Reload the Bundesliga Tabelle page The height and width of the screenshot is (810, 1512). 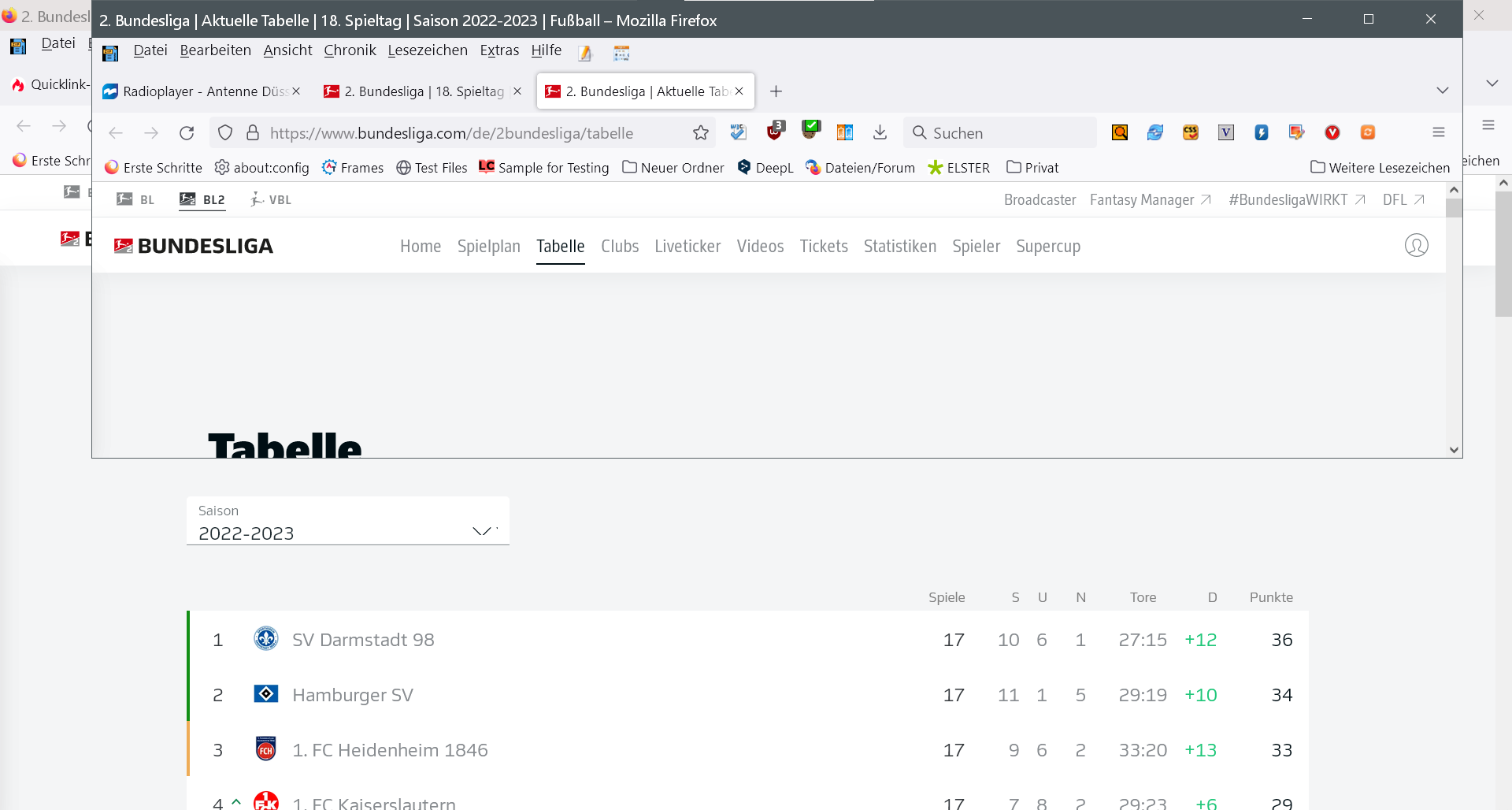point(187,133)
